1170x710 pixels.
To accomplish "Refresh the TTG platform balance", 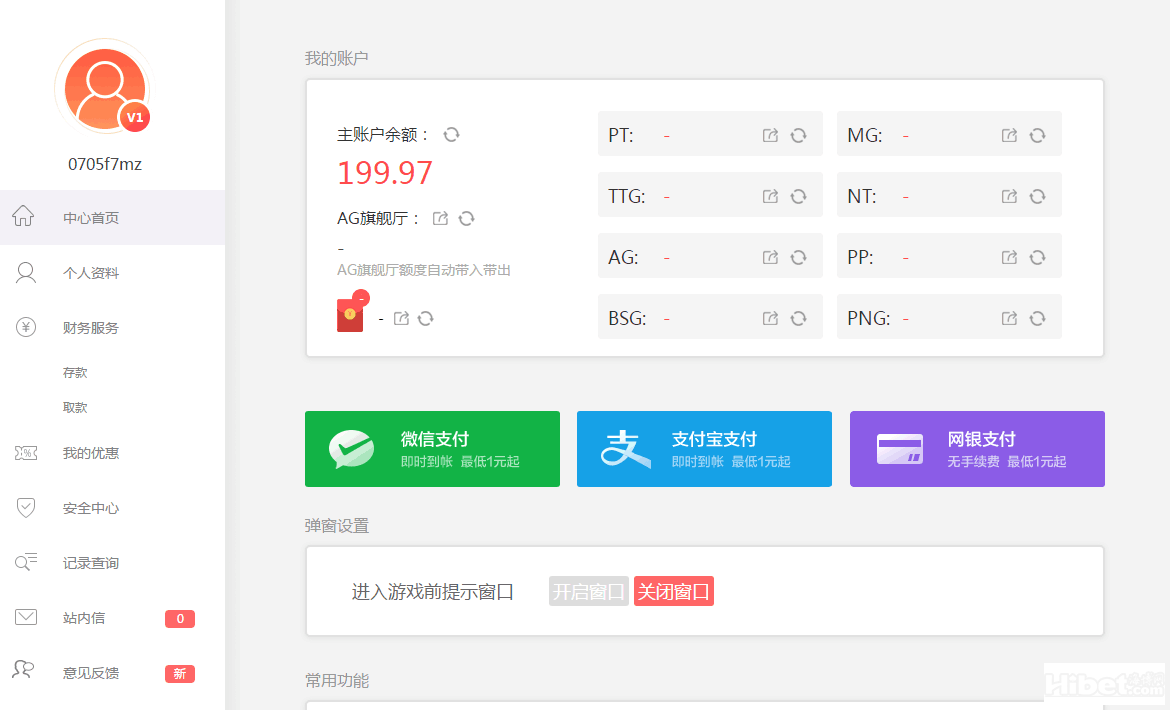I will 798,196.
